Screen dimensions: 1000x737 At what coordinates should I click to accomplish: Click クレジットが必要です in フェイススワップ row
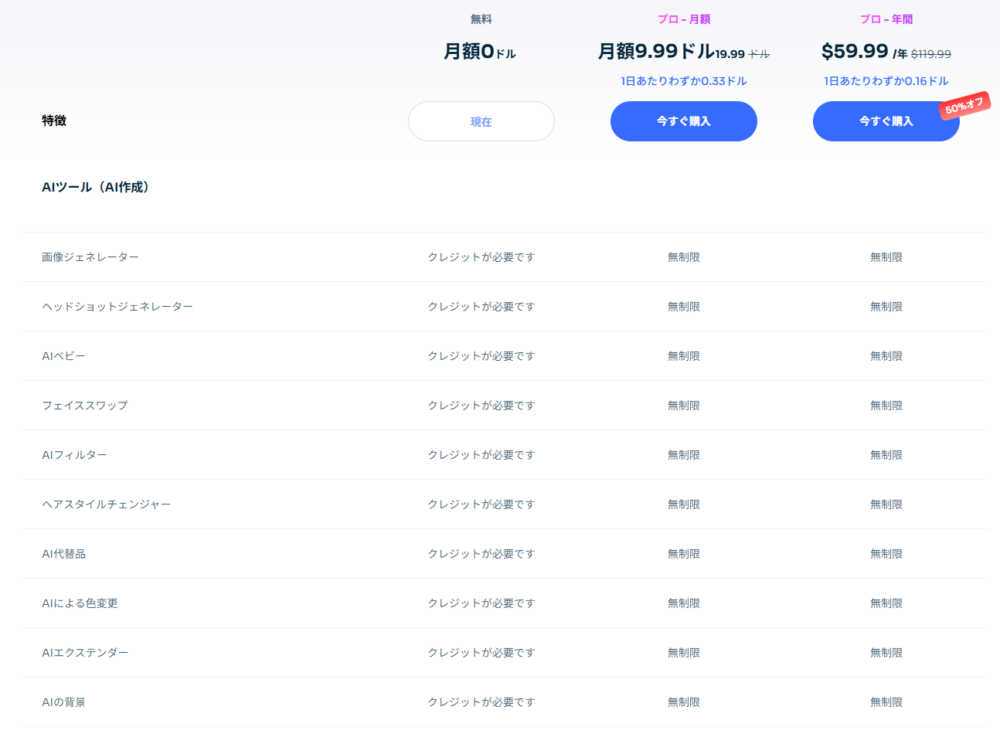481,405
